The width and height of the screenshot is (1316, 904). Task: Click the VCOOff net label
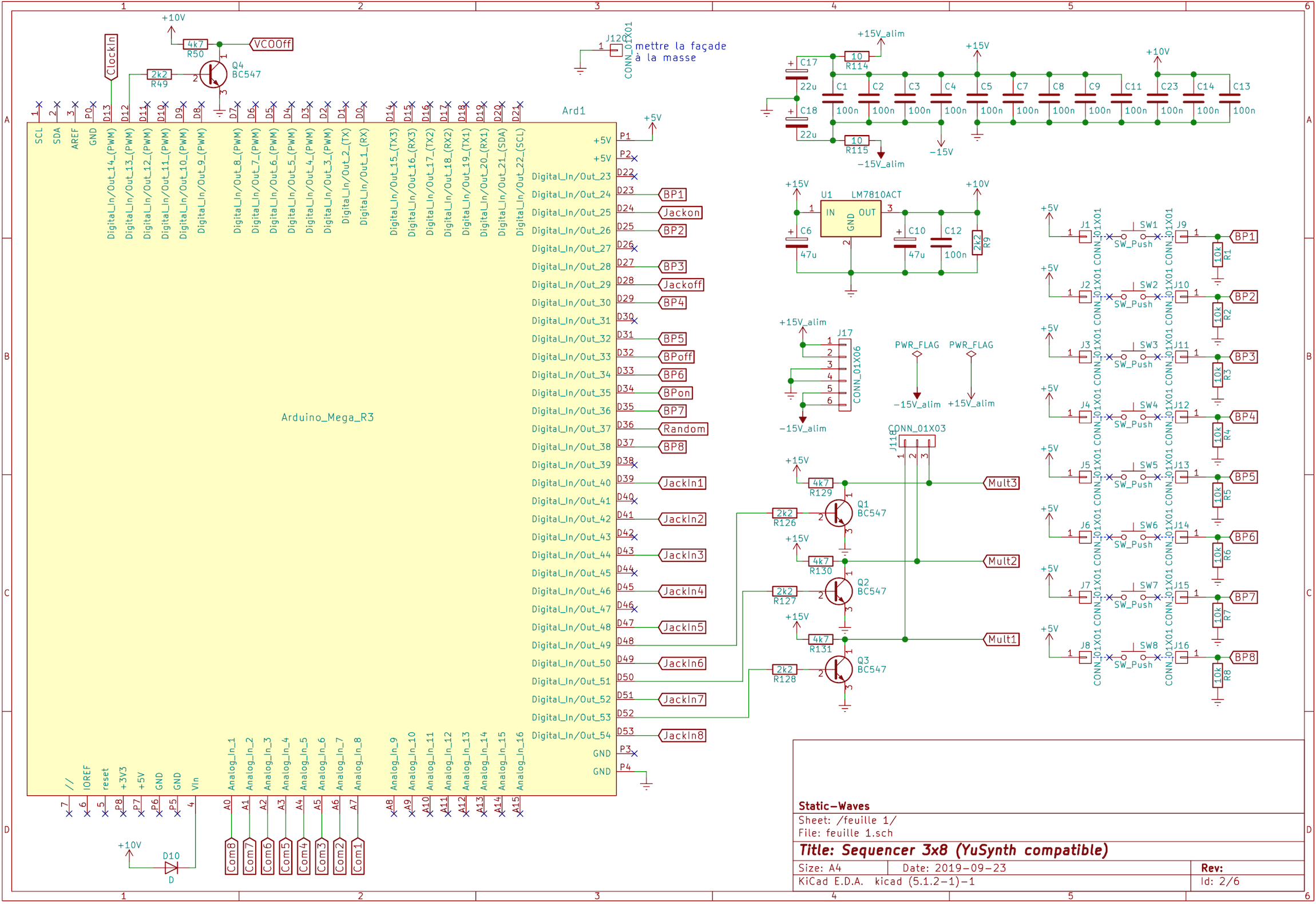(x=272, y=44)
